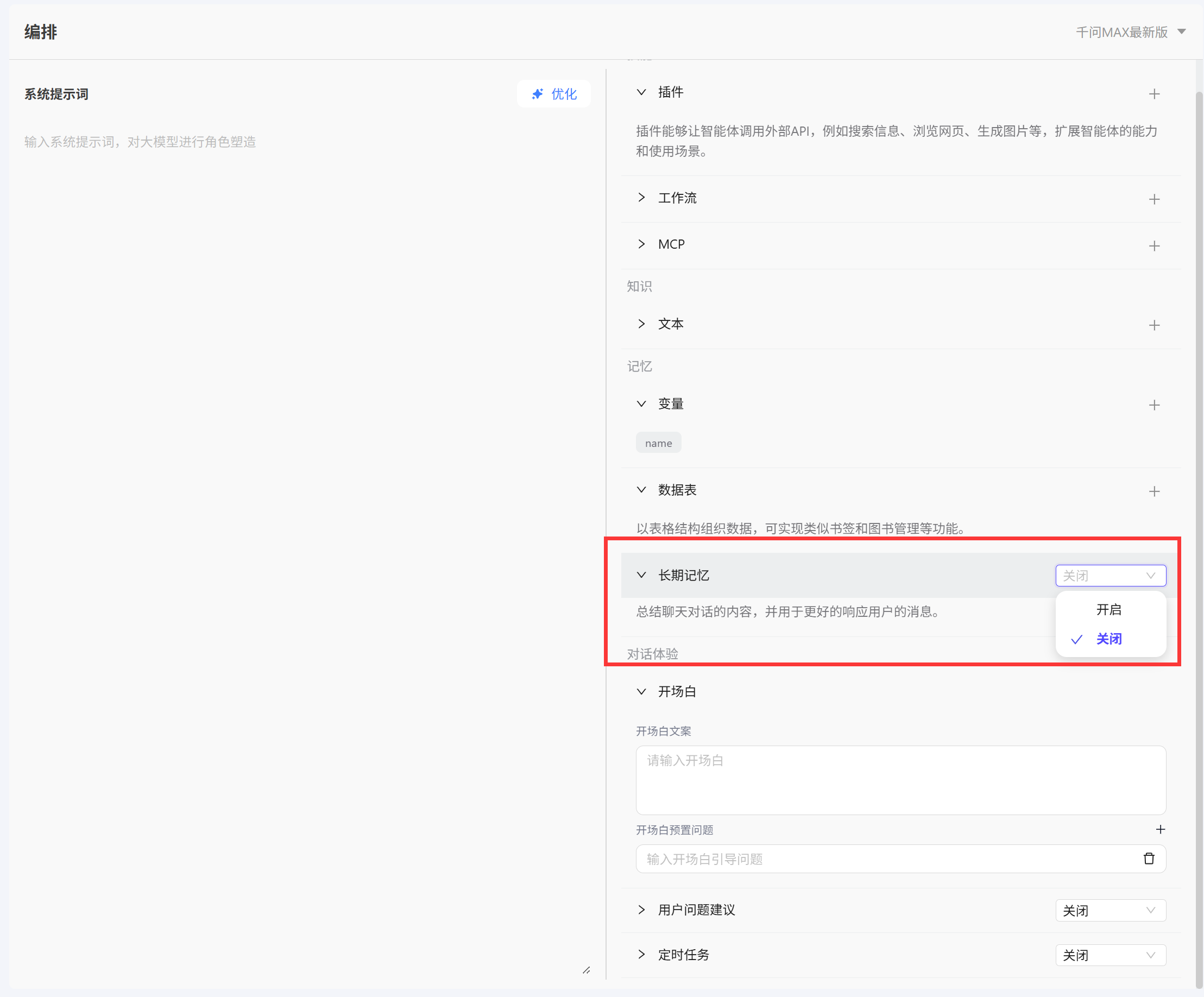Expand the 工作流 section
Viewport: 1204px width, 997px height.
click(x=641, y=198)
